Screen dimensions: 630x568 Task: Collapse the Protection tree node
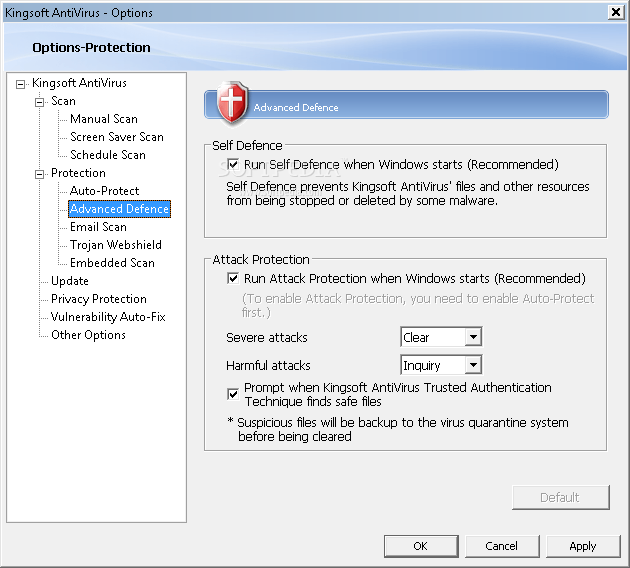(x=39, y=174)
